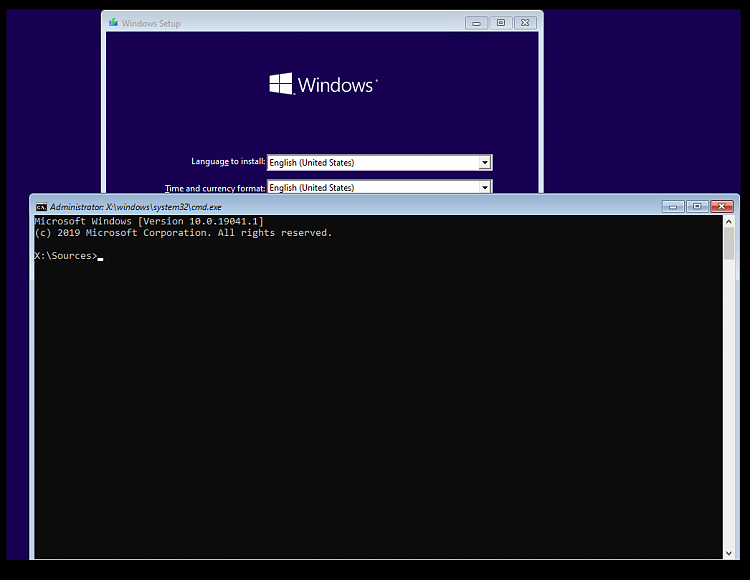Click the cmd.exe title bar icon
The width and height of the screenshot is (750, 580).
pos(42,207)
